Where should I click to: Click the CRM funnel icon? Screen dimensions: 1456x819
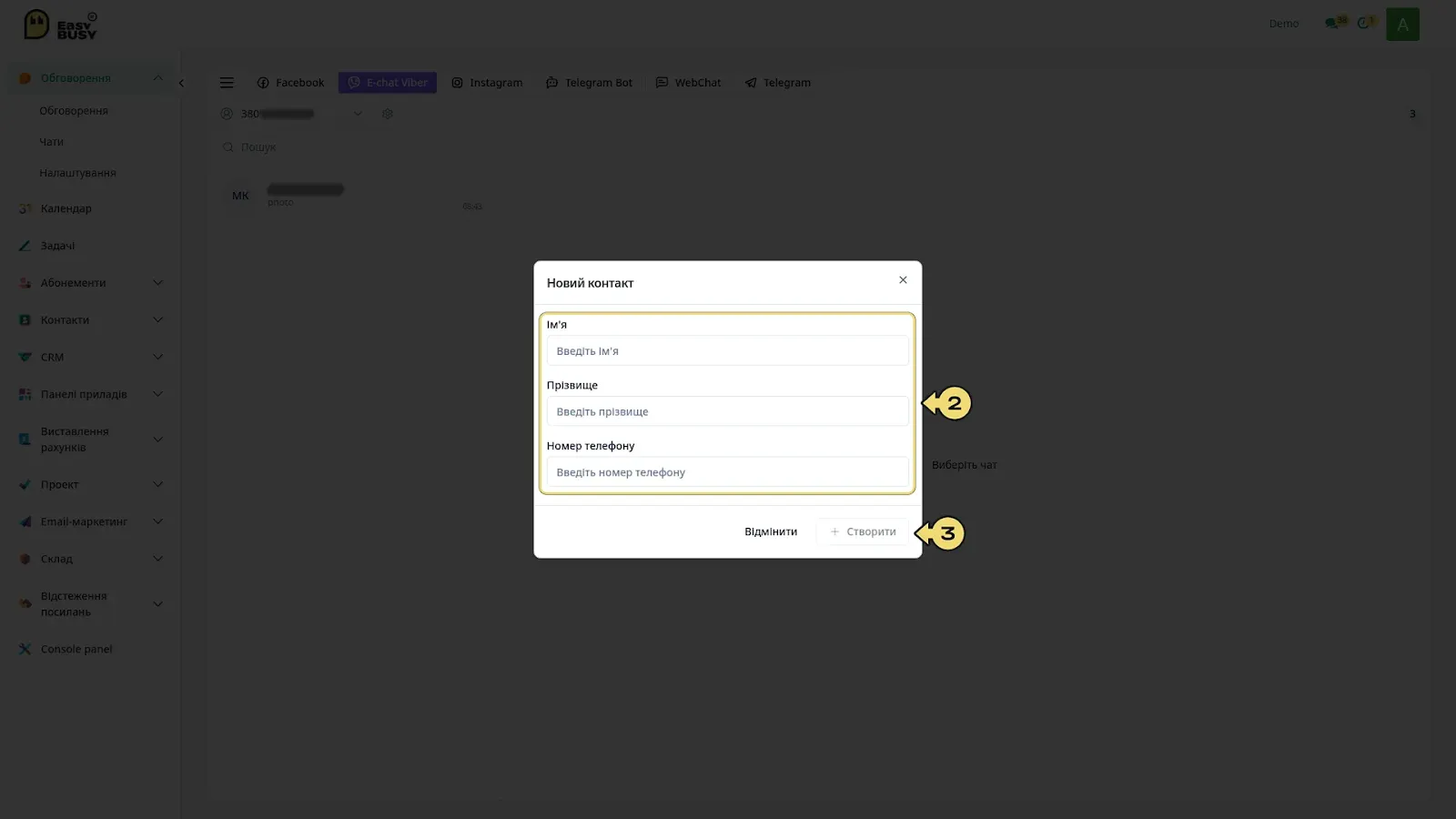[25, 358]
